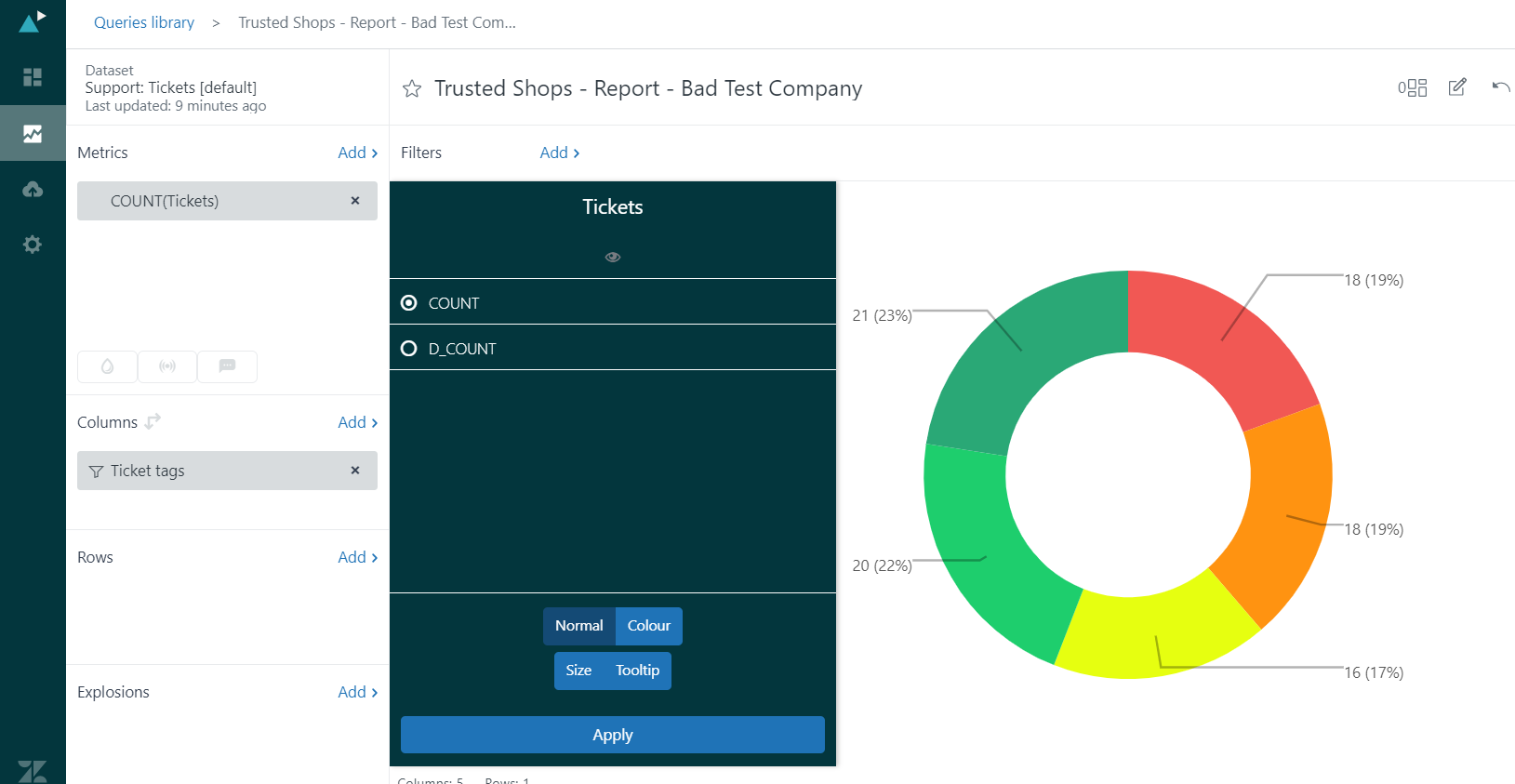The image size is (1515, 784).
Task: Click the undo arrow icon
Action: pyautogui.click(x=1500, y=86)
